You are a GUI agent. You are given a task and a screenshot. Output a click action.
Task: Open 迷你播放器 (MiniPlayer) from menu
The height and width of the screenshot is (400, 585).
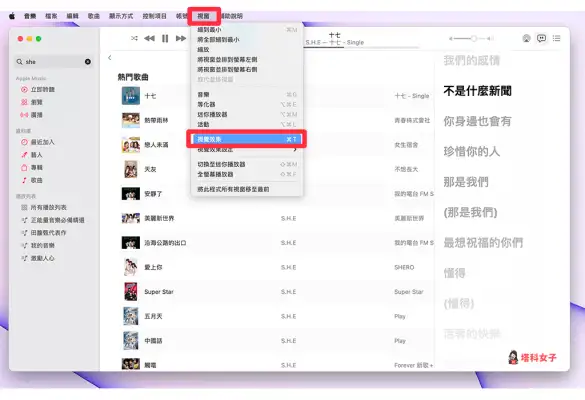tap(247, 115)
